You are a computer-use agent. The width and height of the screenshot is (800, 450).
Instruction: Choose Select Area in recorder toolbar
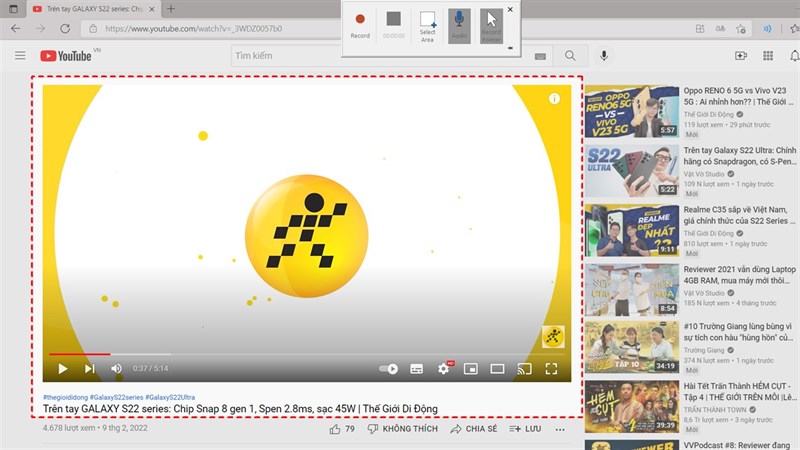pos(427,26)
